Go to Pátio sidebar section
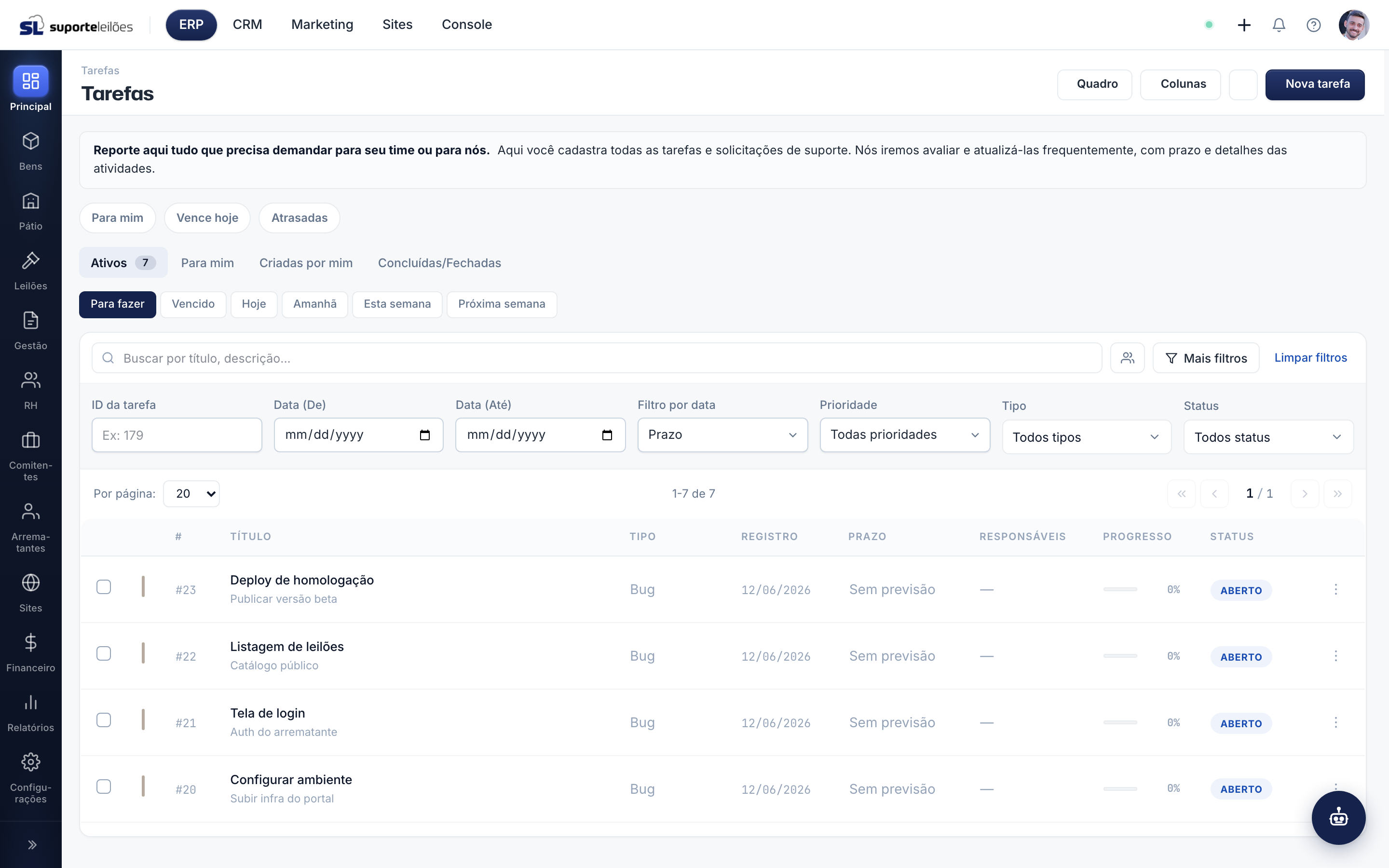 tap(30, 211)
